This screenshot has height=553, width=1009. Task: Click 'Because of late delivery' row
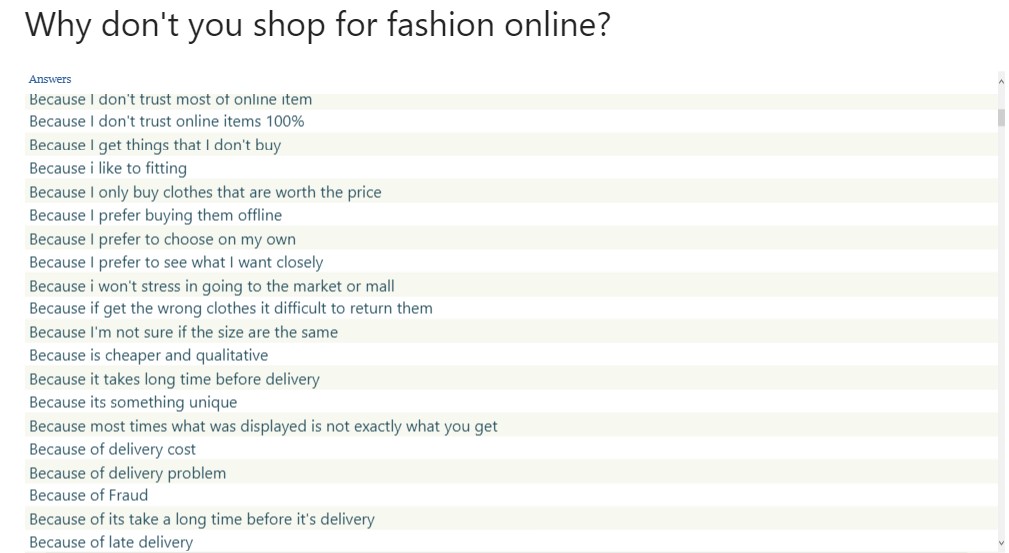110,542
